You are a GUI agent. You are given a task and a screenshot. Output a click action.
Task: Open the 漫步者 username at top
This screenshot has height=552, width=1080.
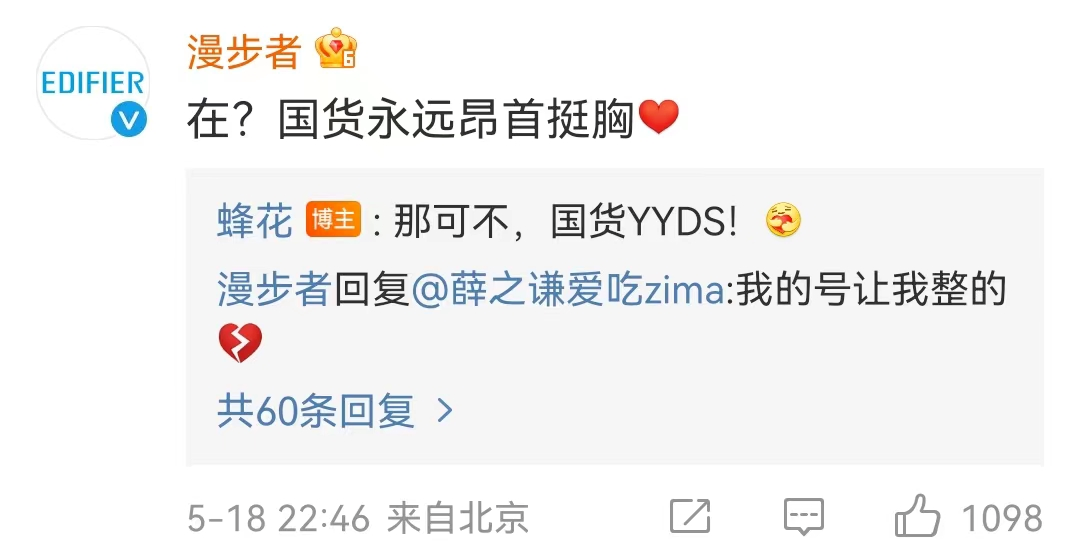click(244, 51)
